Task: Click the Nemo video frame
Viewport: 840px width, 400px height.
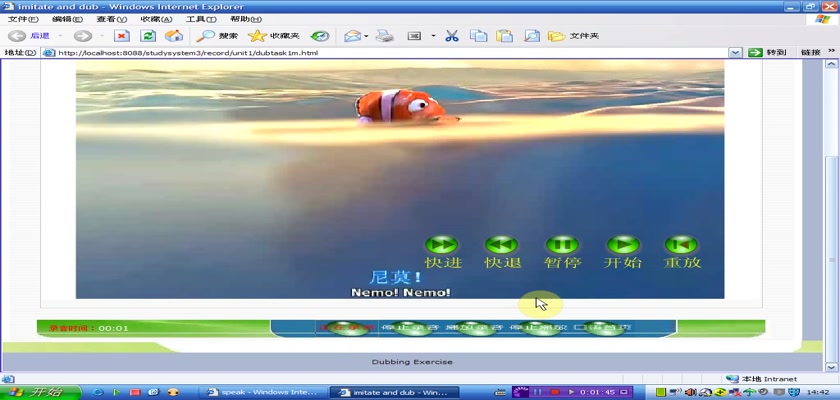Action: click(400, 179)
